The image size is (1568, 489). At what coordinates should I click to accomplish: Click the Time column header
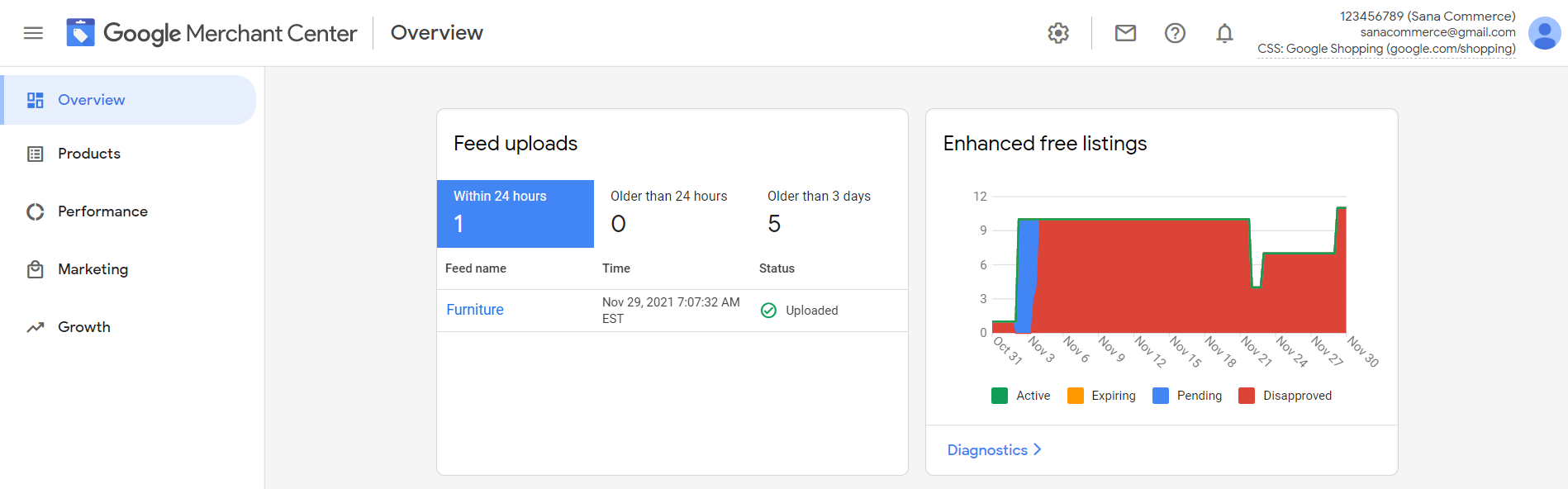point(616,268)
